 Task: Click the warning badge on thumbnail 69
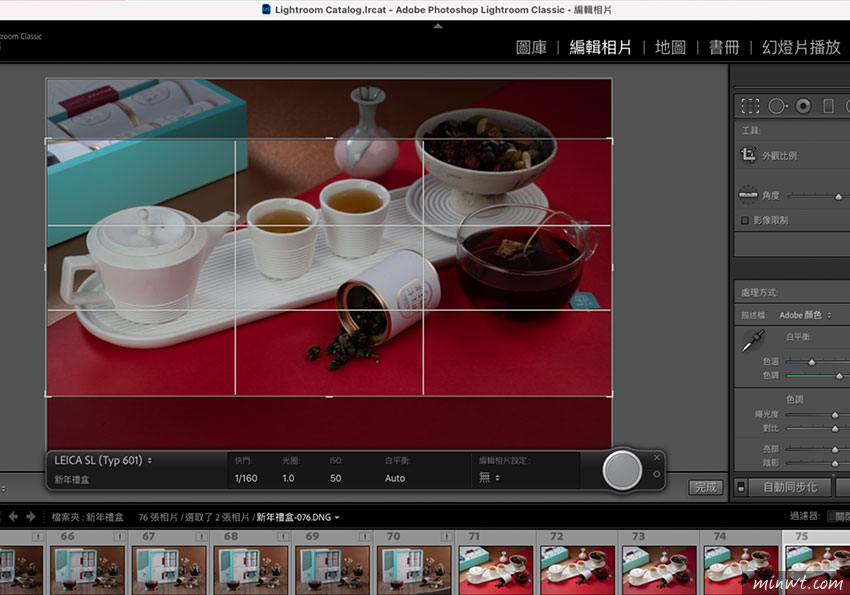click(365, 536)
